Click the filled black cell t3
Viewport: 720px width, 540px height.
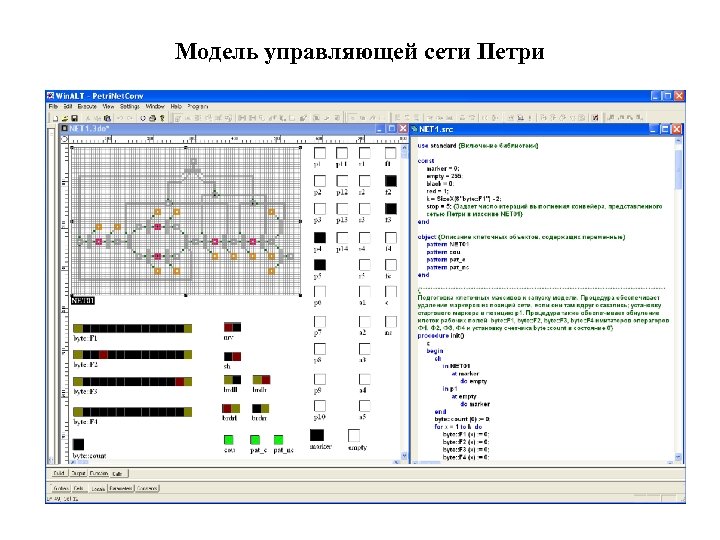pos(391,209)
